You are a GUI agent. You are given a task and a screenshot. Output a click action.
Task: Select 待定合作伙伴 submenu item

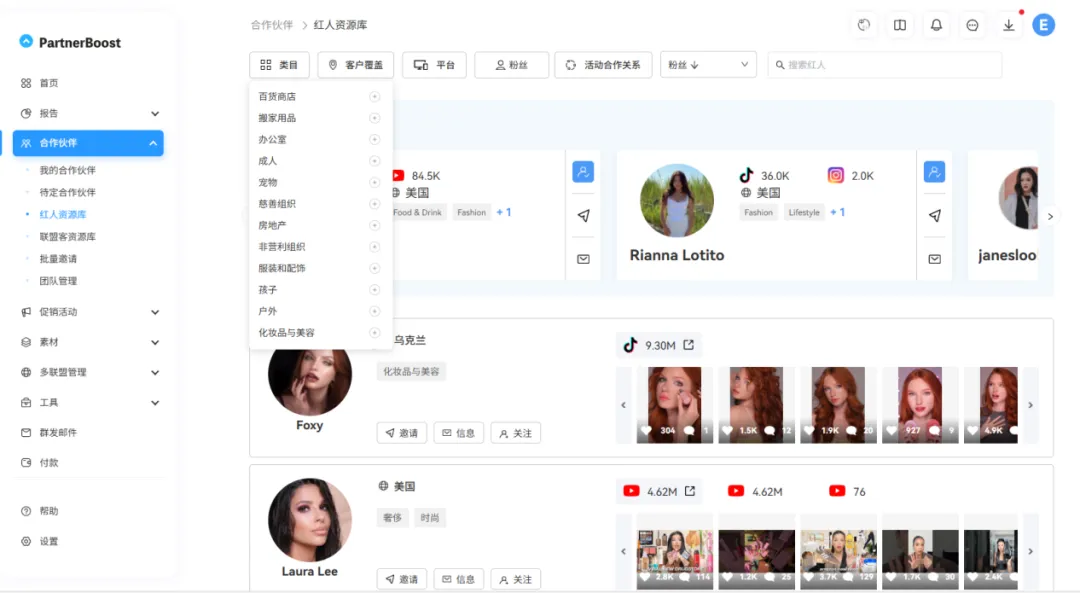[68, 192]
